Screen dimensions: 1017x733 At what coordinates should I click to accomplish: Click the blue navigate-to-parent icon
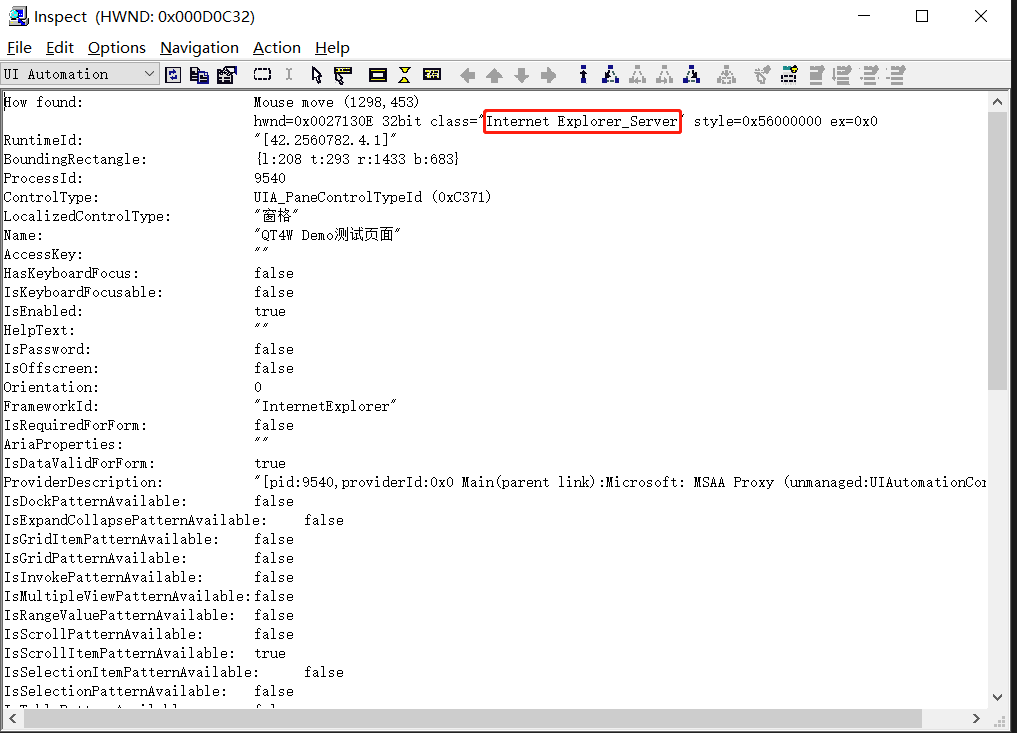click(x=583, y=75)
